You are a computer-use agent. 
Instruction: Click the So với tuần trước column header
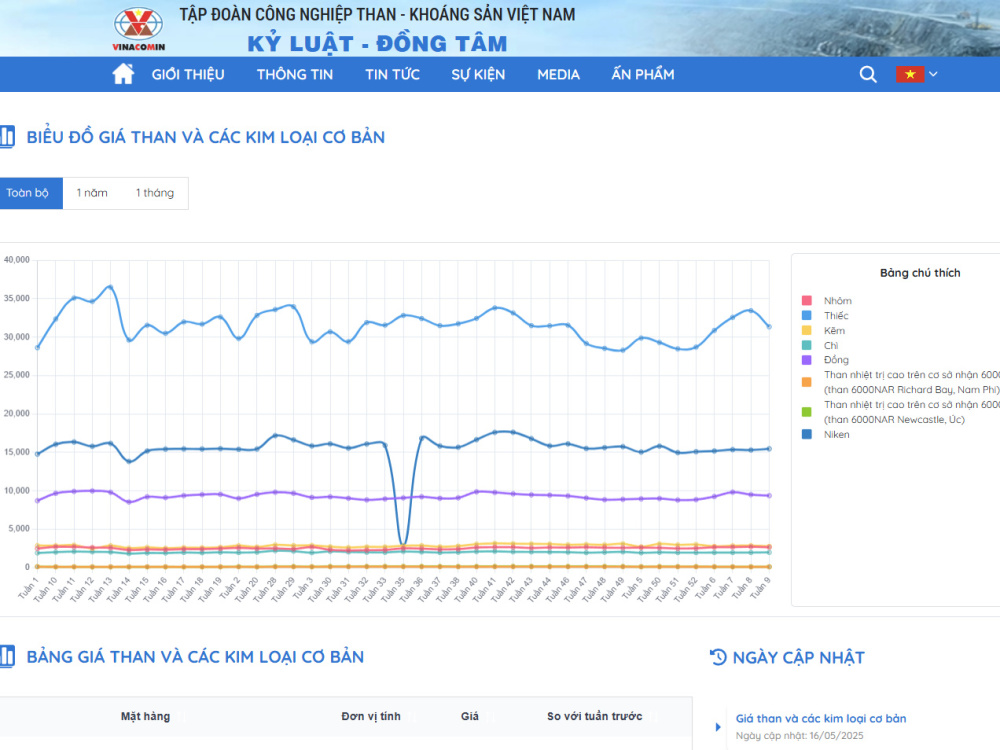(594, 716)
